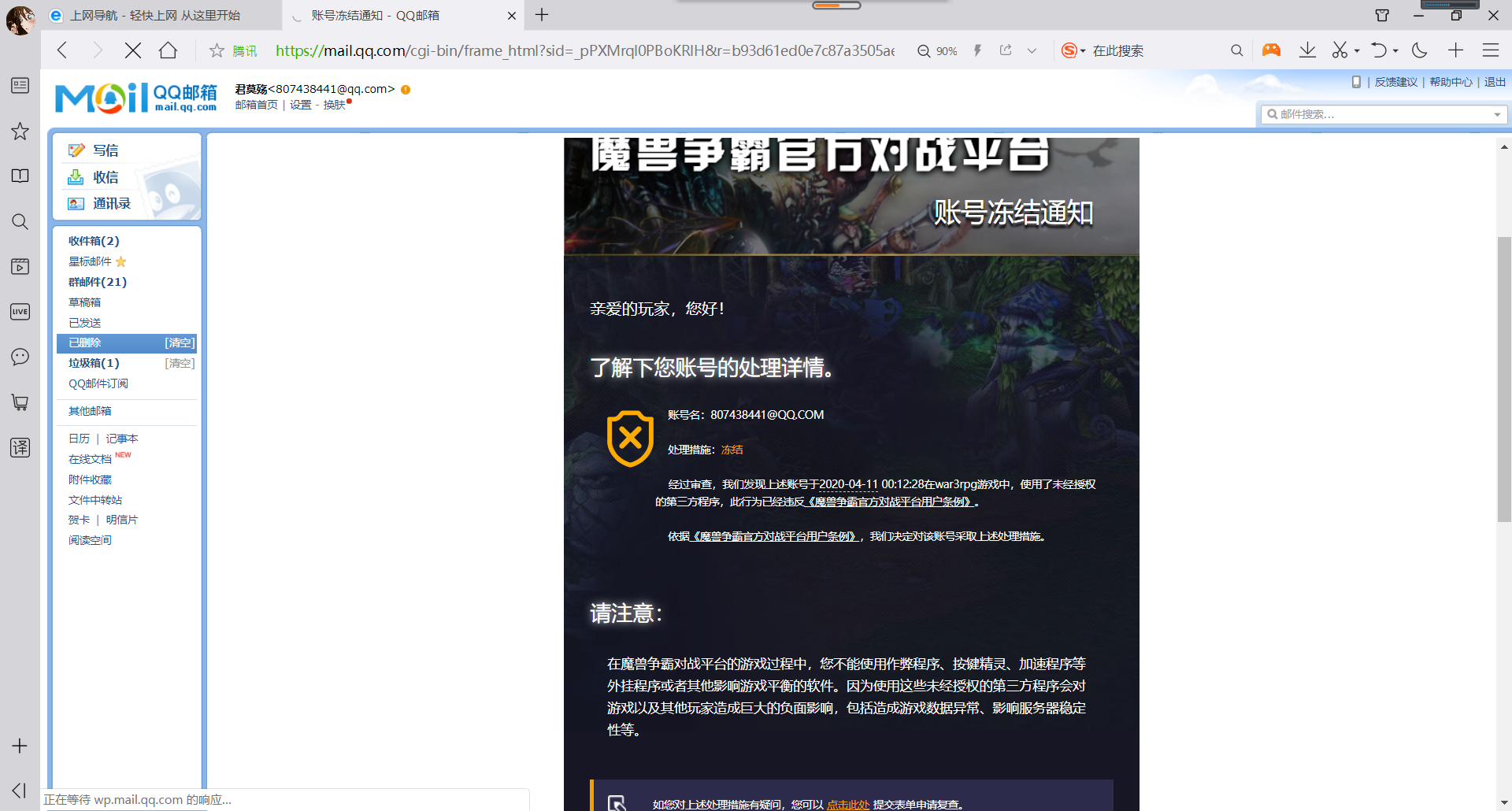
Task: Open the video play sidebar icon
Action: click(x=20, y=266)
